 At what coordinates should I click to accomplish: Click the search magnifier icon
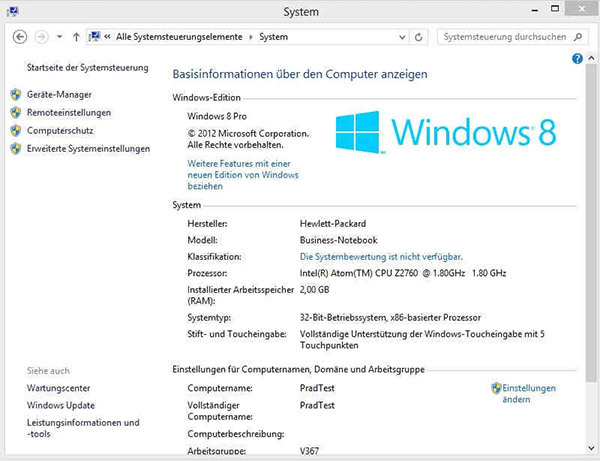point(578,37)
